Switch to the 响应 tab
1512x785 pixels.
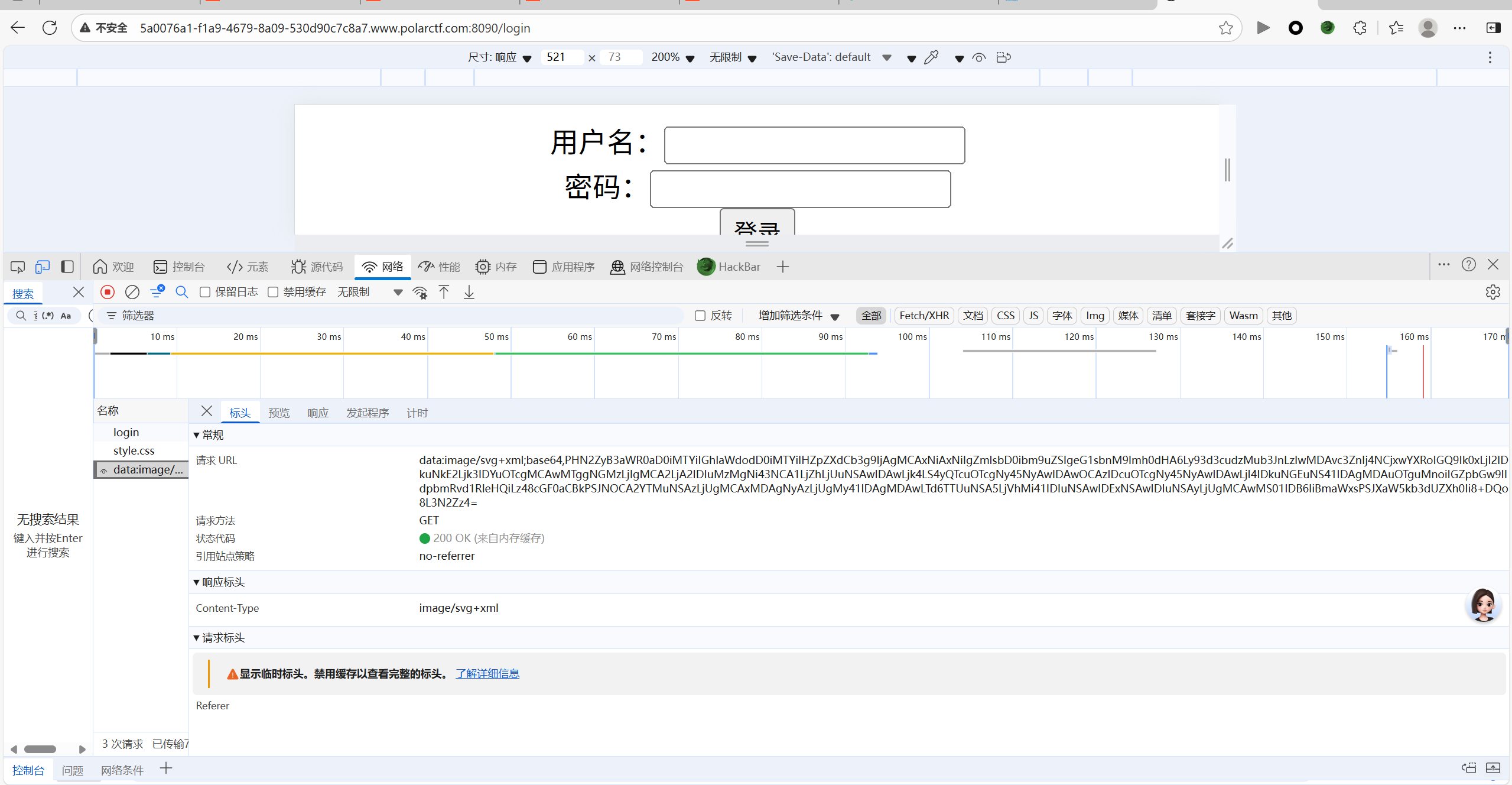tap(317, 413)
